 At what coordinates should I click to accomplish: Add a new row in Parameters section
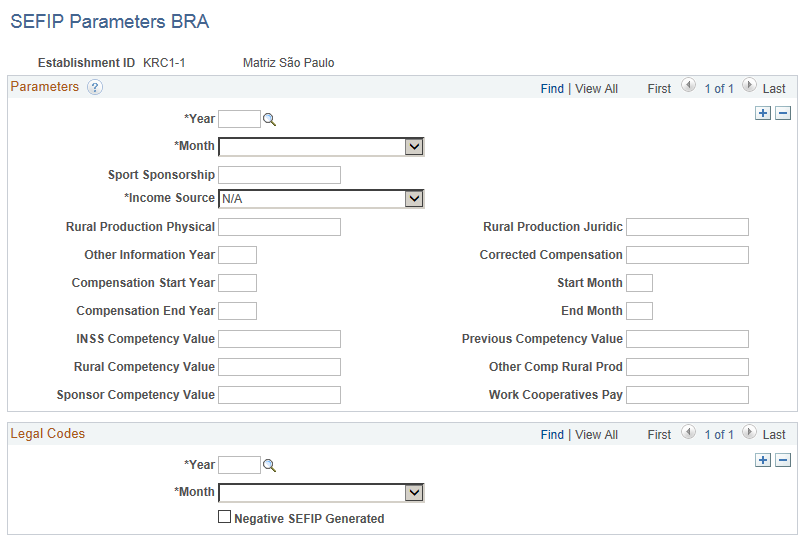click(x=763, y=113)
